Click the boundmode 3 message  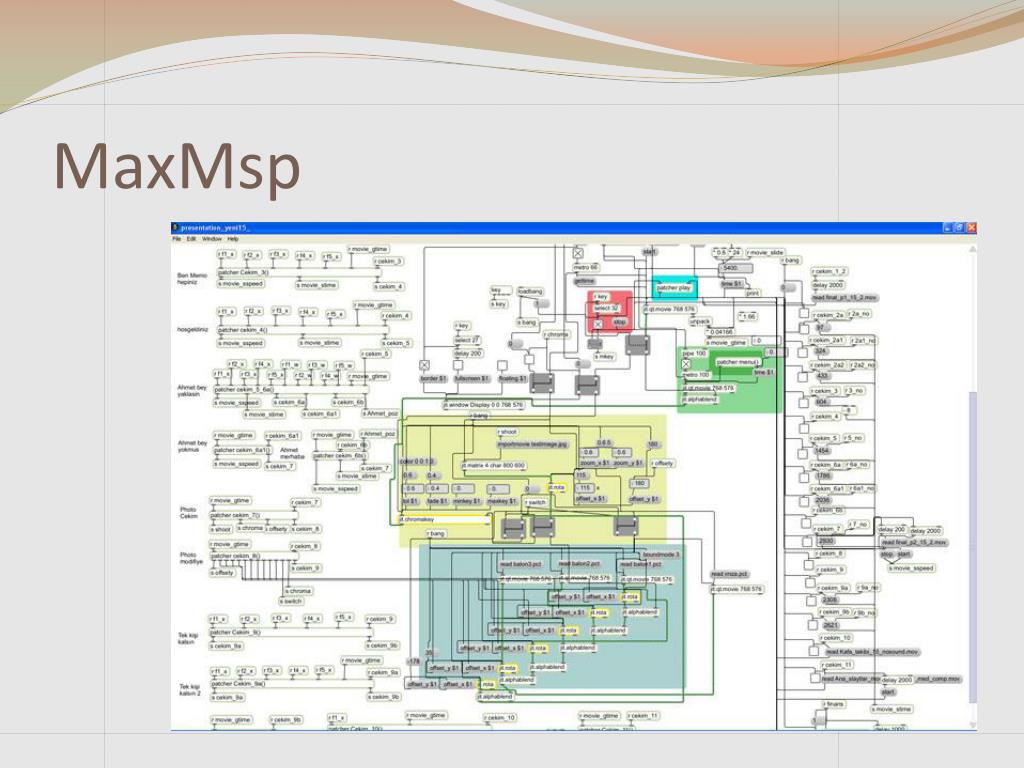662,554
